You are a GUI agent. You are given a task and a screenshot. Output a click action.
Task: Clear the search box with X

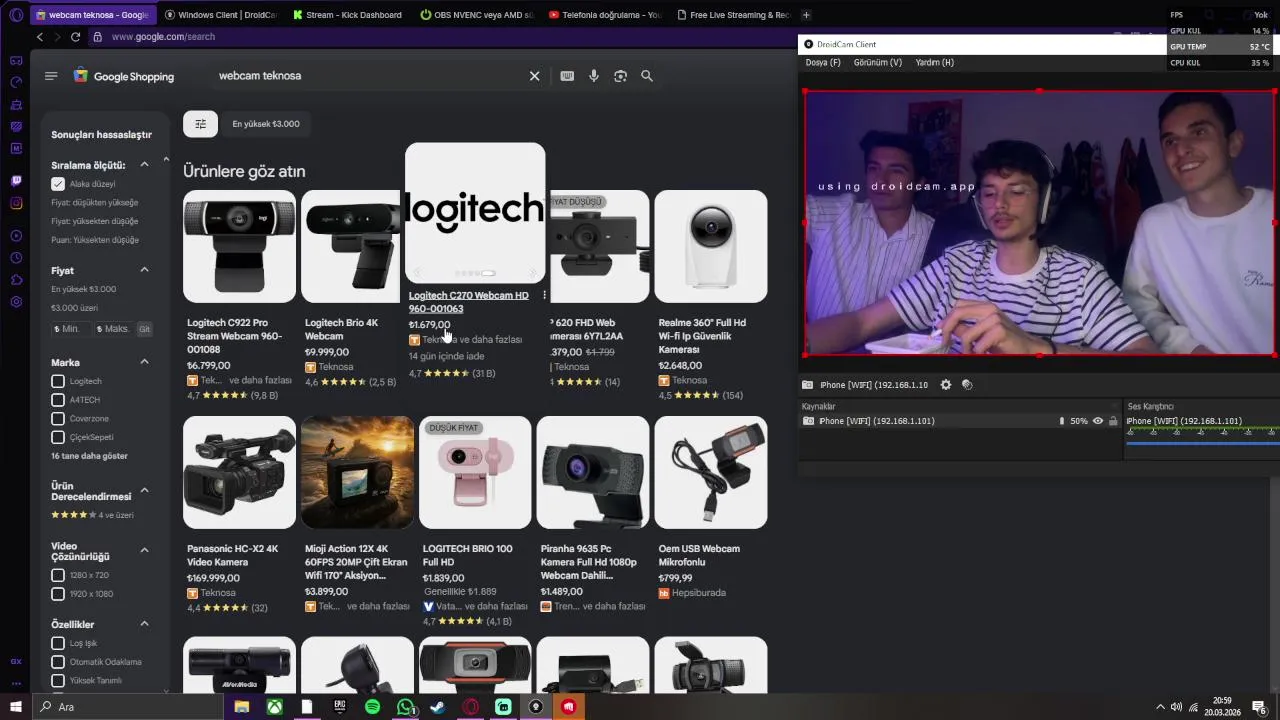pos(534,76)
